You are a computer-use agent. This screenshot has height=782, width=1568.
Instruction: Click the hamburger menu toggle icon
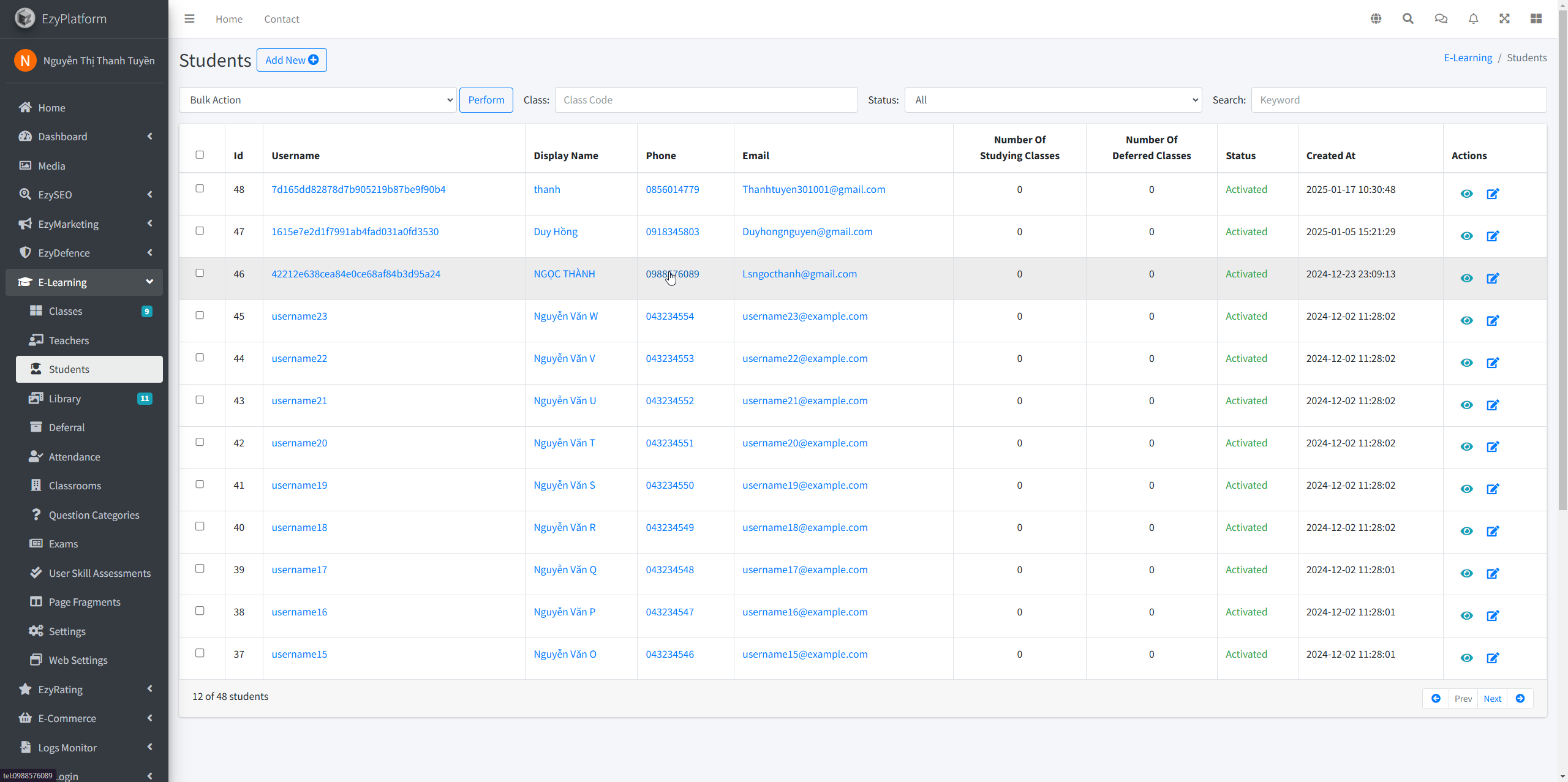click(189, 19)
